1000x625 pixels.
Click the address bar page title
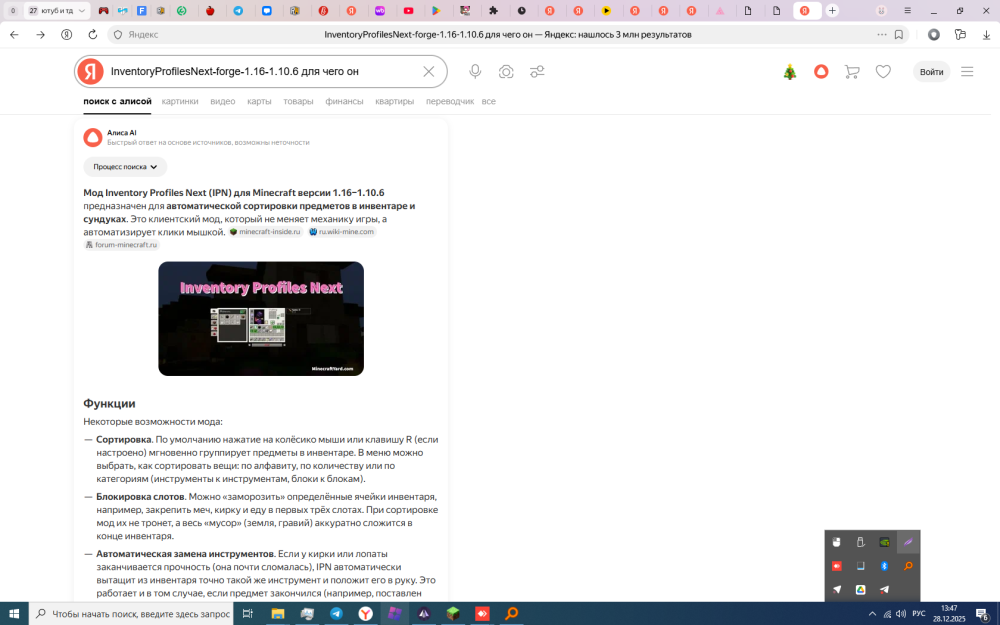[x=508, y=34]
